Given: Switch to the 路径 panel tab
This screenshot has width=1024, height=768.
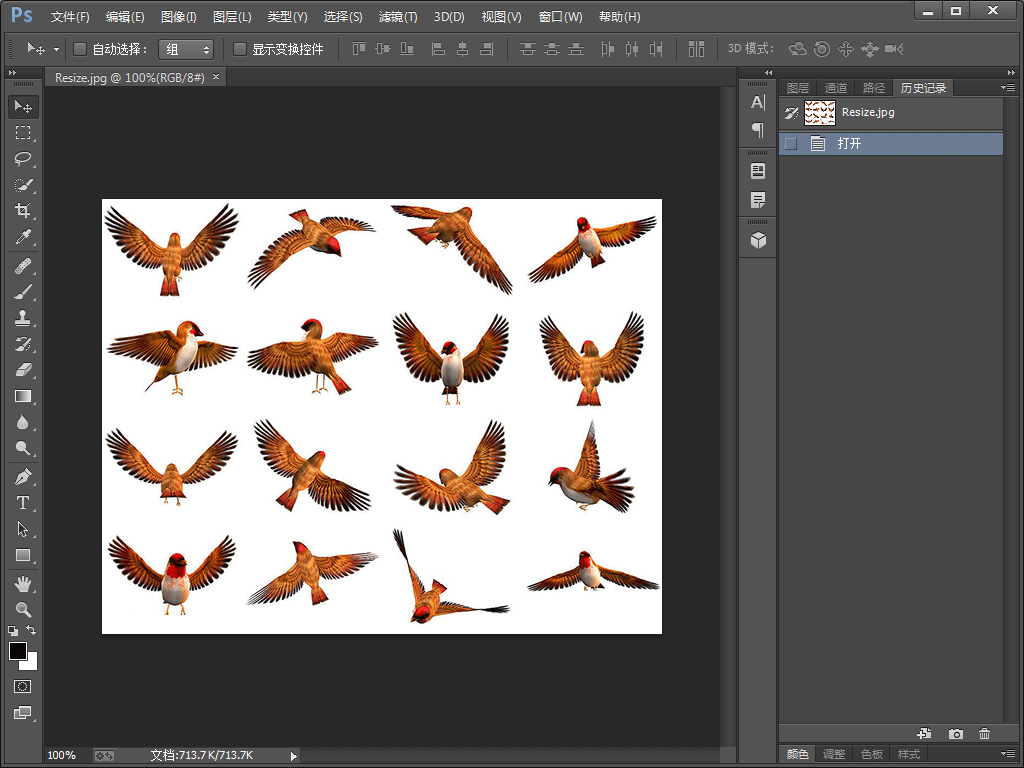Looking at the screenshot, I should [x=873, y=88].
